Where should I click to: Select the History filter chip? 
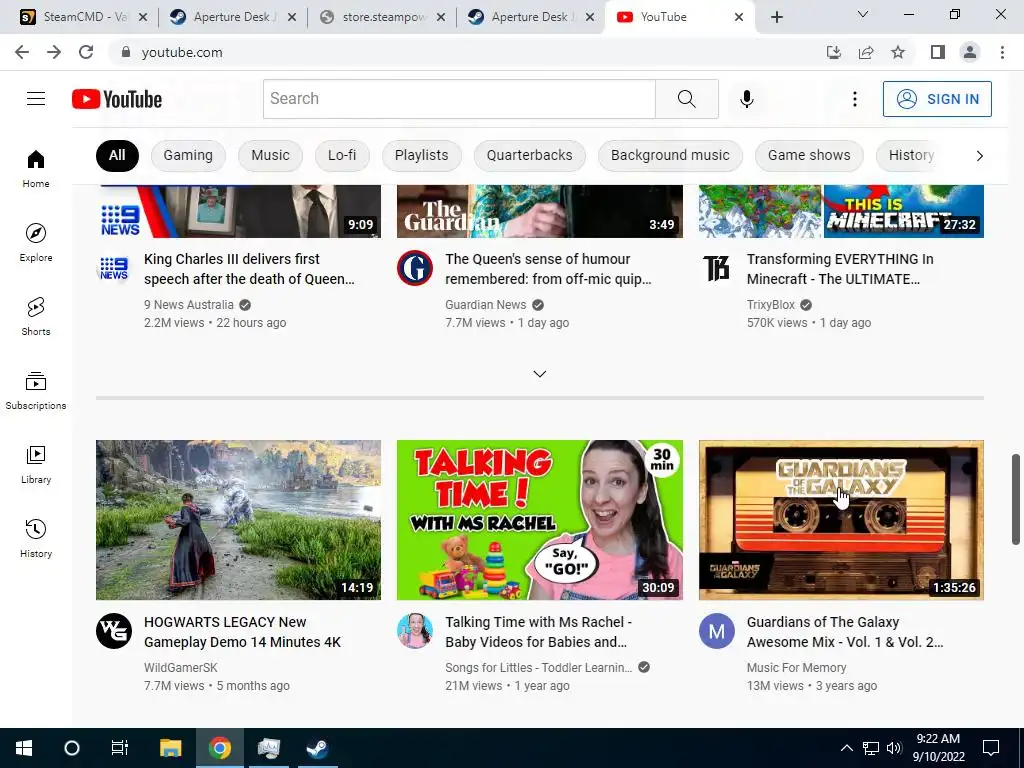[911, 155]
